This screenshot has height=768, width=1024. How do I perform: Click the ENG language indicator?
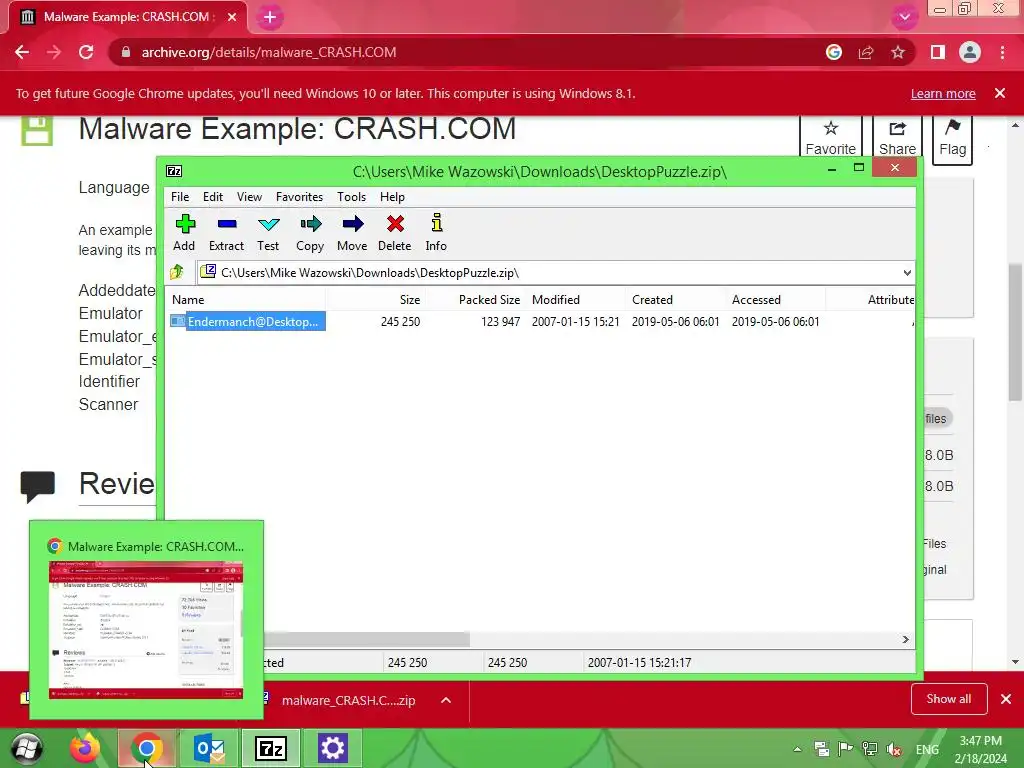click(927, 750)
